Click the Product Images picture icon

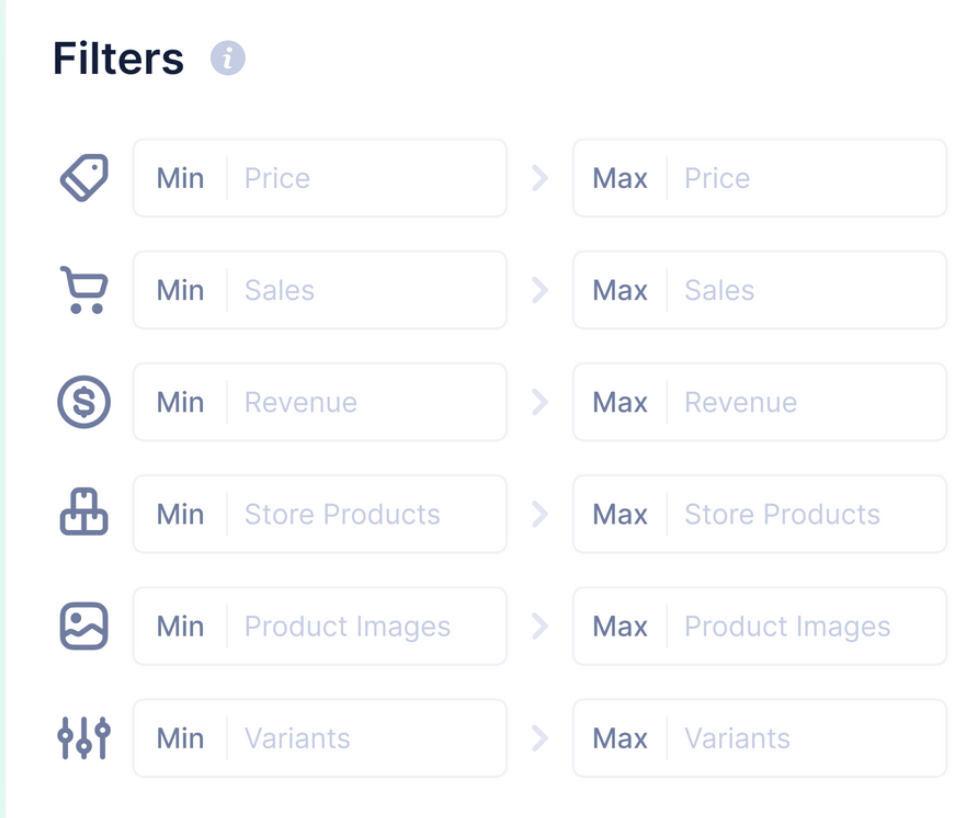(84, 626)
